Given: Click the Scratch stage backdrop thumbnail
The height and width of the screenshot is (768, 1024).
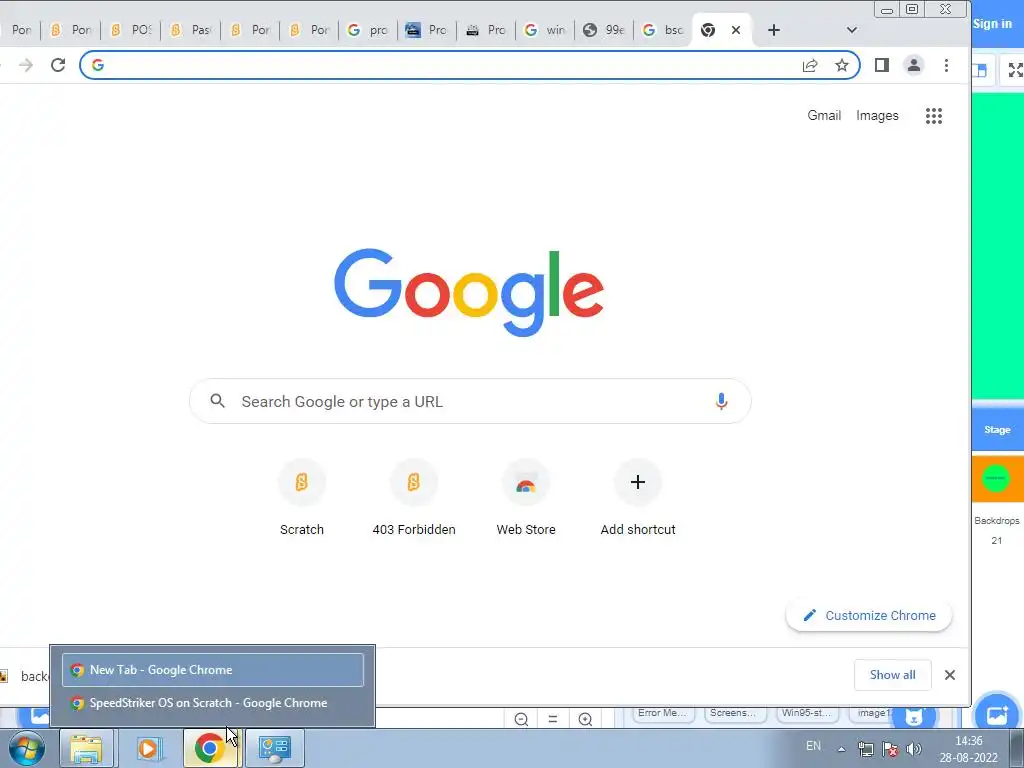Looking at the screenshot, I should tap(997, 479).
